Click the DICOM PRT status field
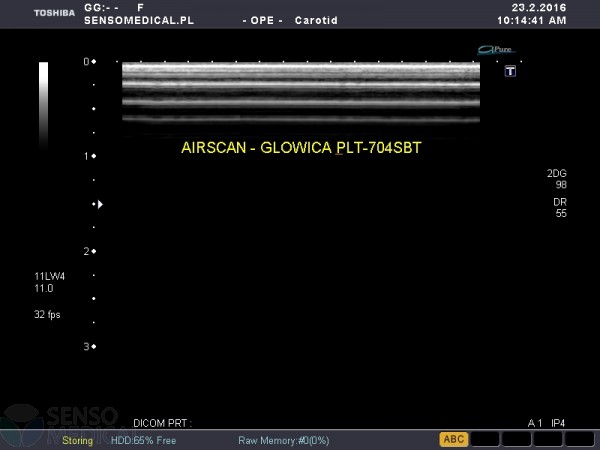The height and width of the screenshot is (450, 600). (x=161, y=424)
